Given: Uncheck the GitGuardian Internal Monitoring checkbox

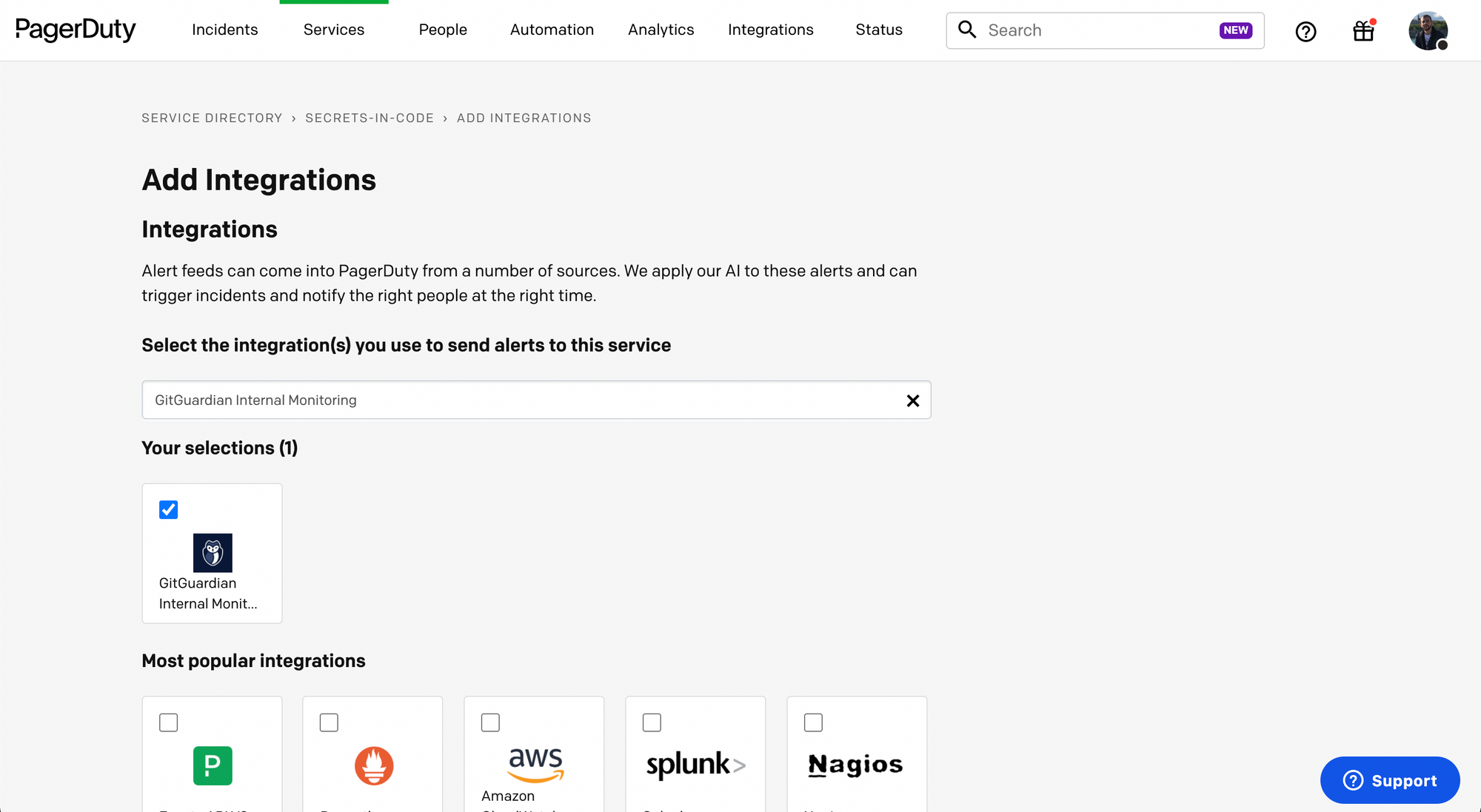Looking at the screenshot, I should coord(169,510).
